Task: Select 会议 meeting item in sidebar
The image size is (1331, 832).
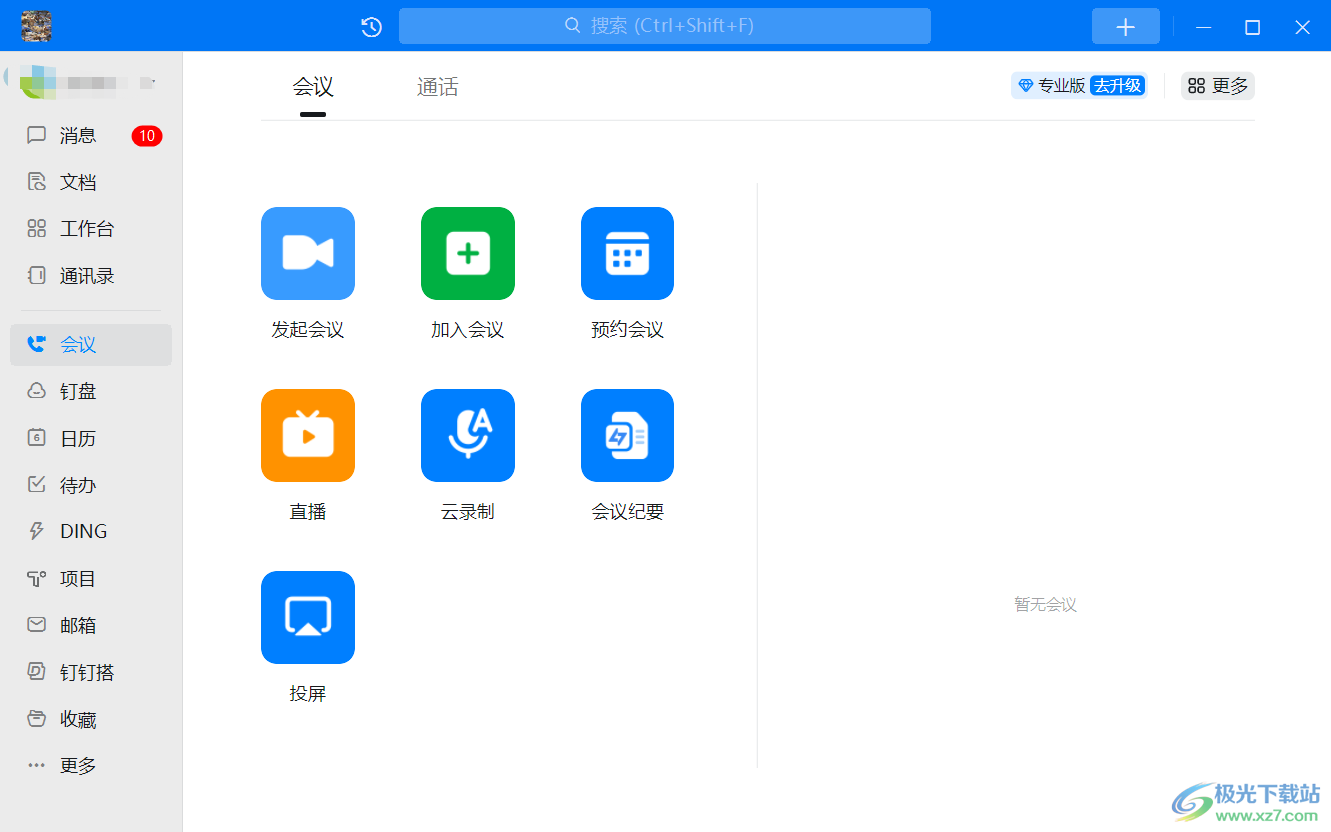Action: point(91,345)
